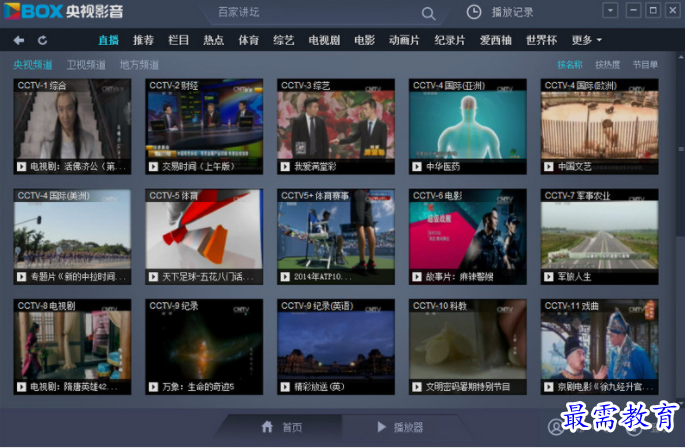This screenshot has width=685, height=448.
Task: Open CCTV-4 国际(欧洲) channel thumbnail
Action: coord(599,126)
